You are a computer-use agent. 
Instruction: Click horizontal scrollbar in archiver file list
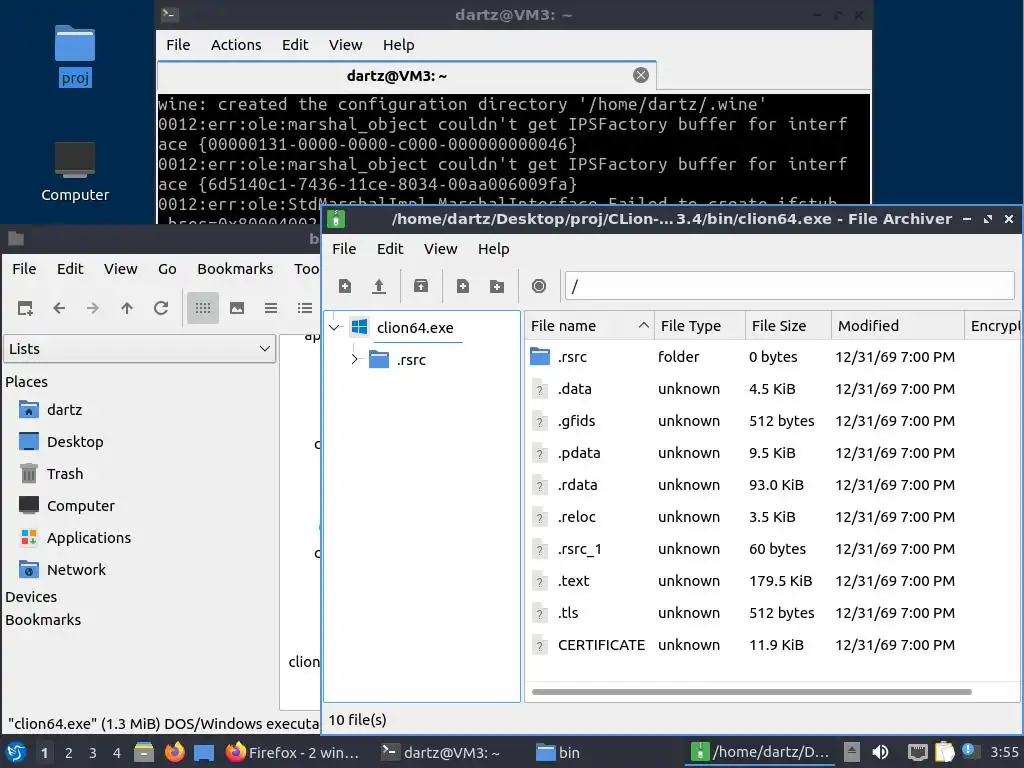[752, 692]
